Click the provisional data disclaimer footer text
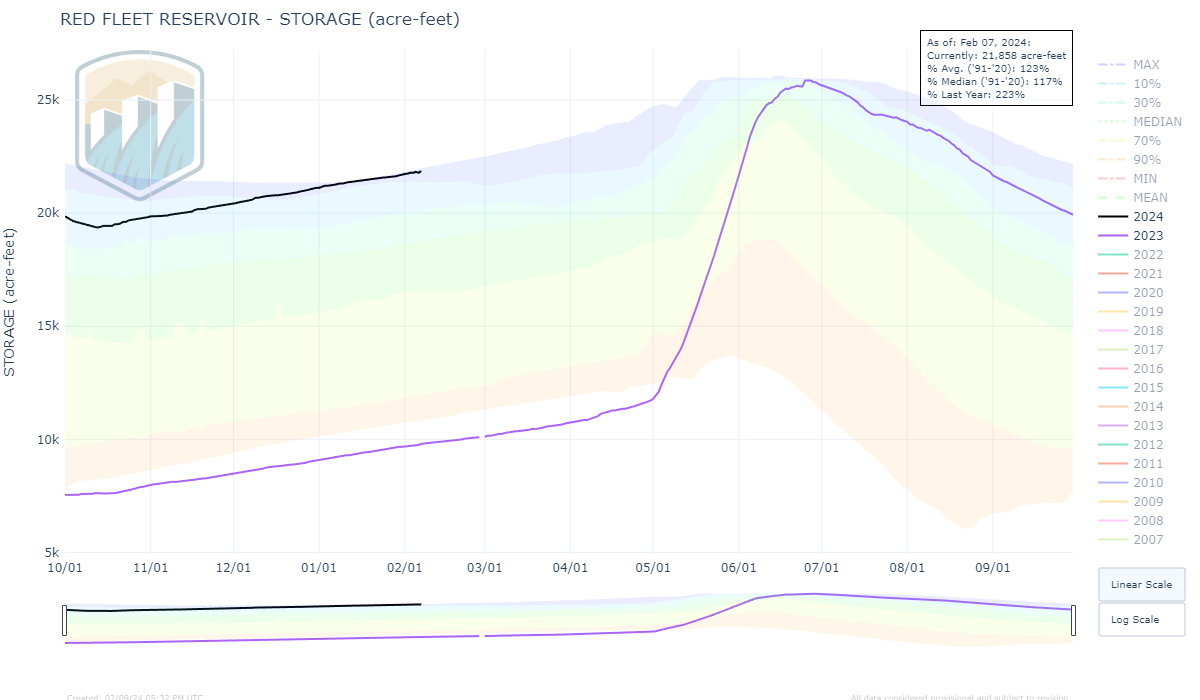This screenshot has width=1200, height=700. pos(959,696)
